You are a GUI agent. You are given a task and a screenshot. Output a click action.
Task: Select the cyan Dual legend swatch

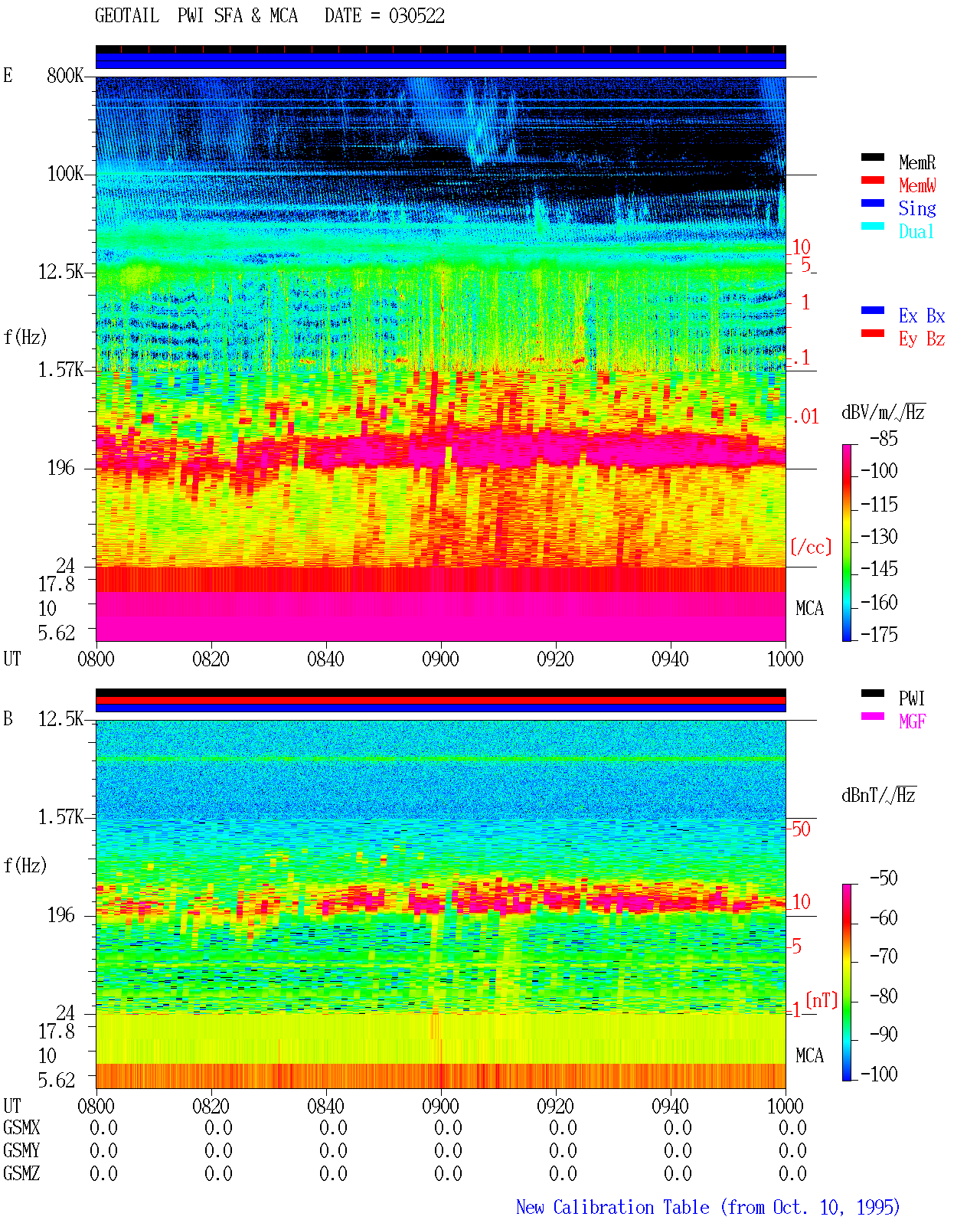(x=873, y=226)
